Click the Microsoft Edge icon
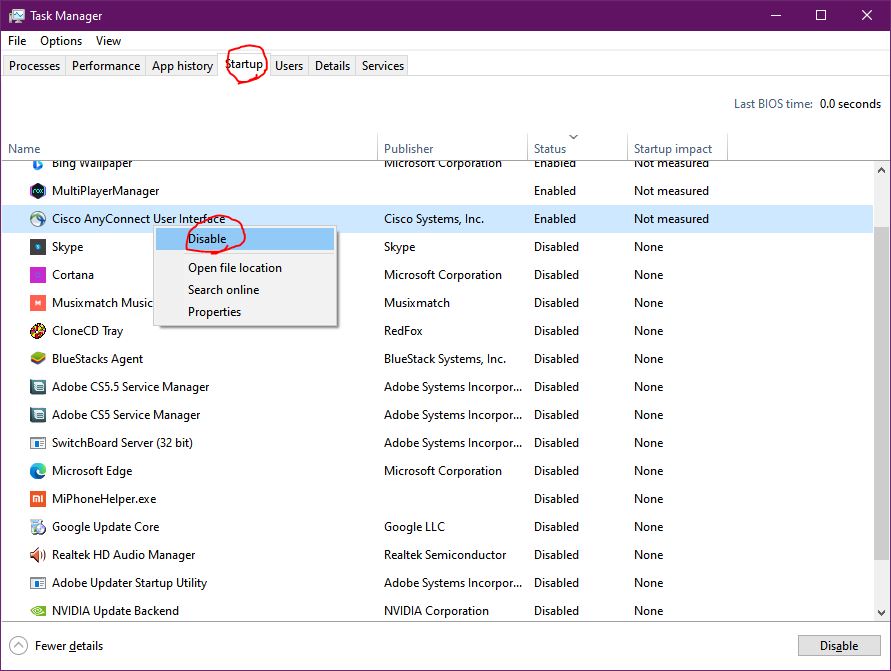This screenshot has width=891, height=671. click(x=38, y=470)
